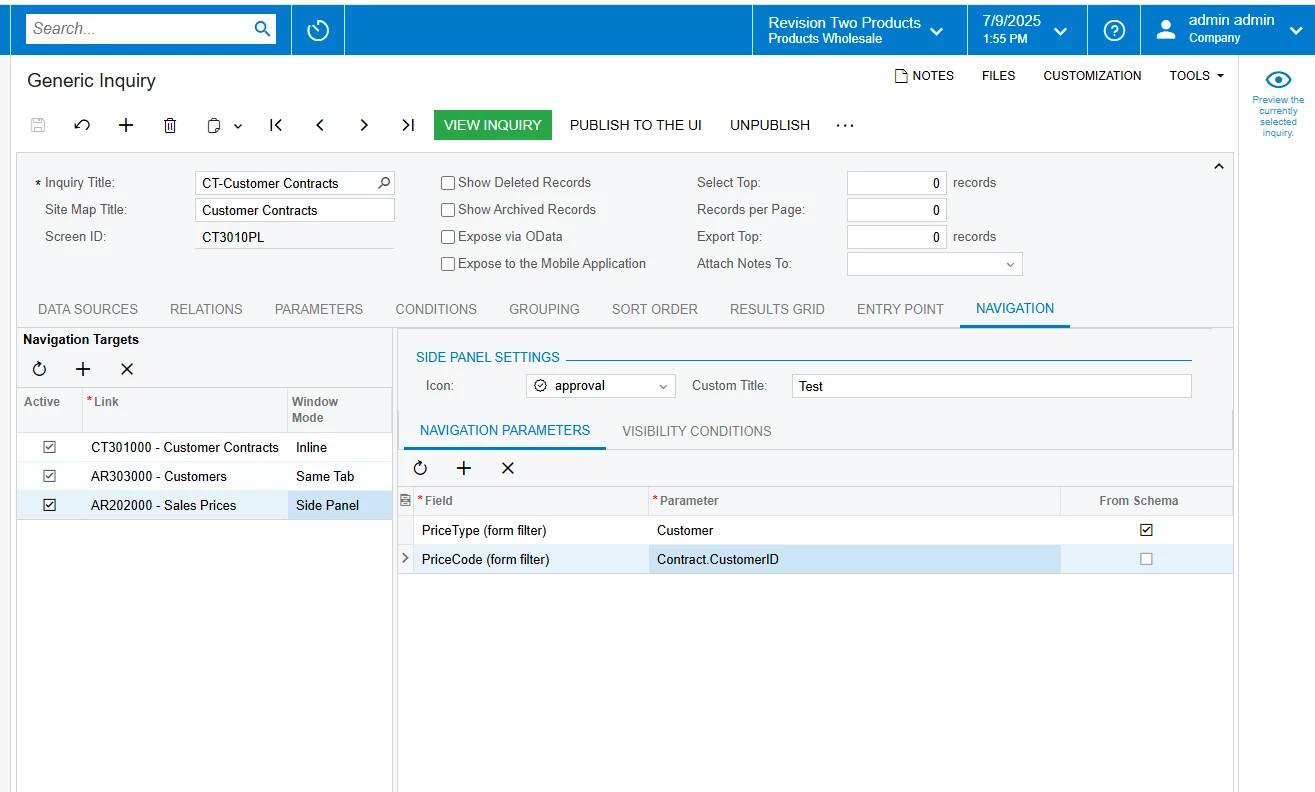Open the admin admin user menu
Viewport: 1315px width, 792px height.
click(1228, 30)
